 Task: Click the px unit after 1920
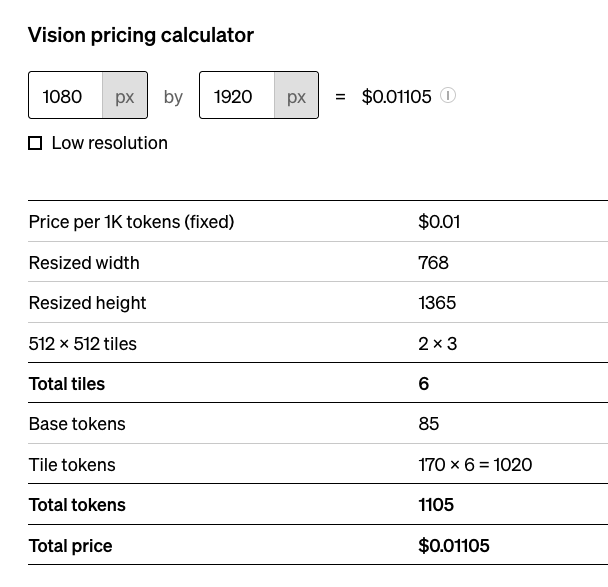pos(296,95)
